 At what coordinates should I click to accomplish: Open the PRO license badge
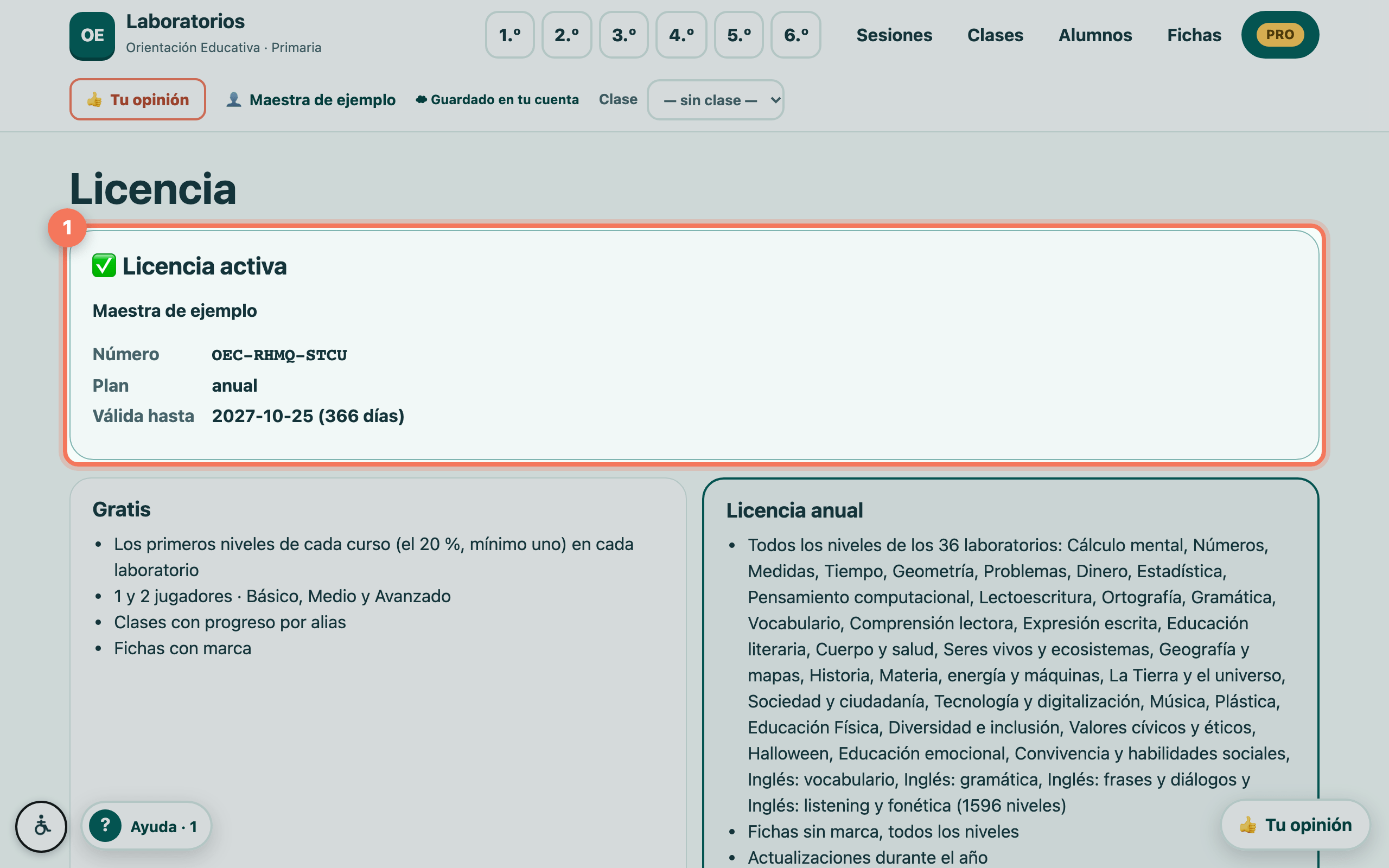[1280, 34]
